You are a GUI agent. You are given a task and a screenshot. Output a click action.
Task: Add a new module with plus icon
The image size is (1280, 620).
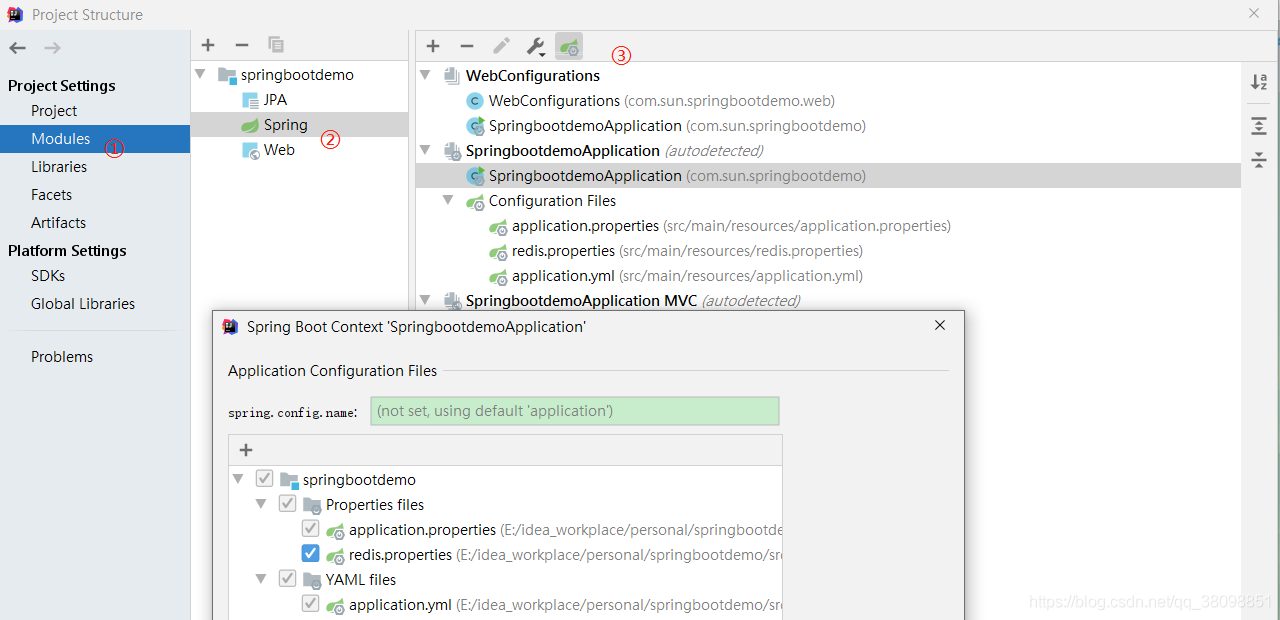[208, 45]
